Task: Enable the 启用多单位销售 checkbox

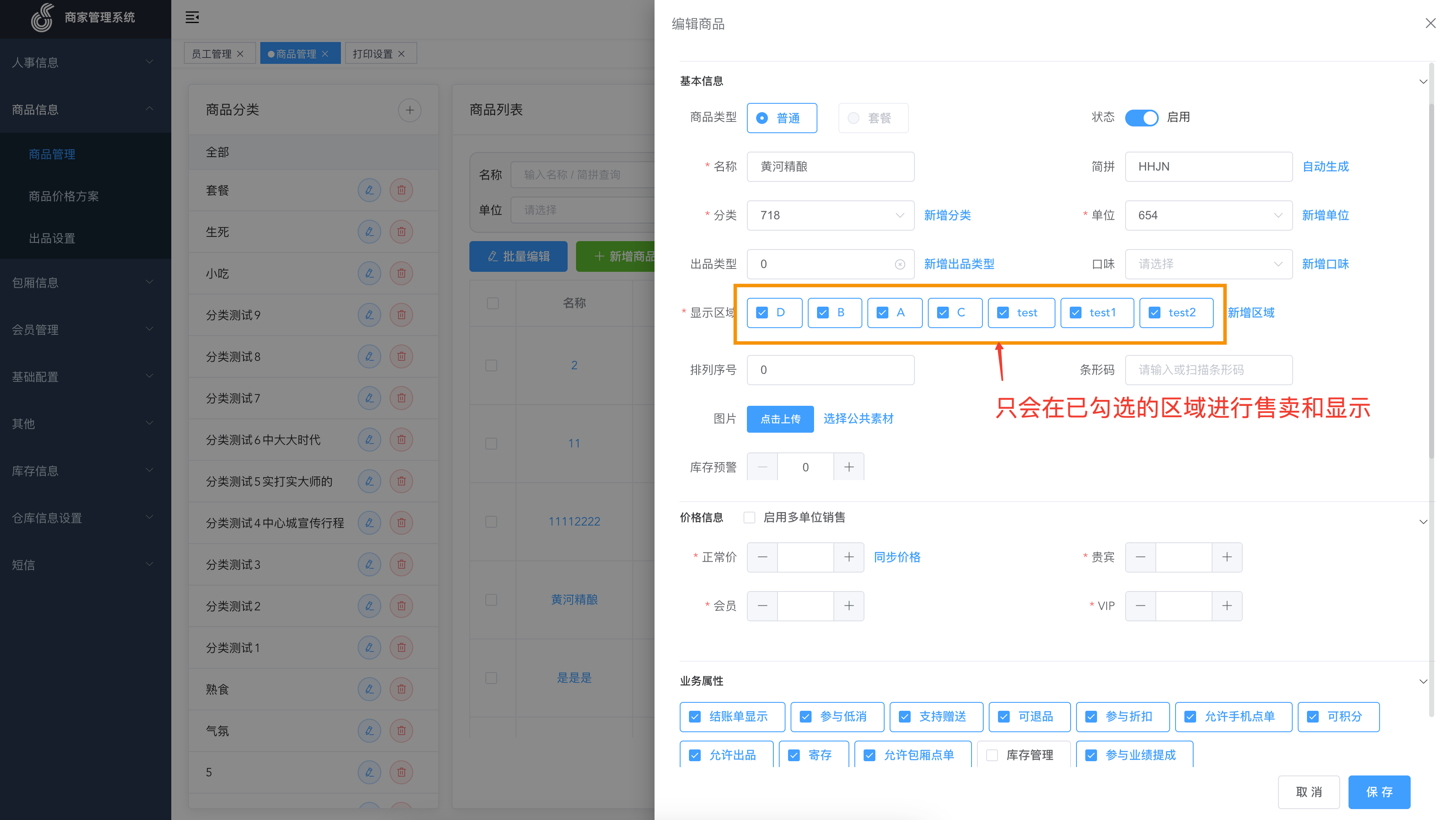Action: click(749, 518)
